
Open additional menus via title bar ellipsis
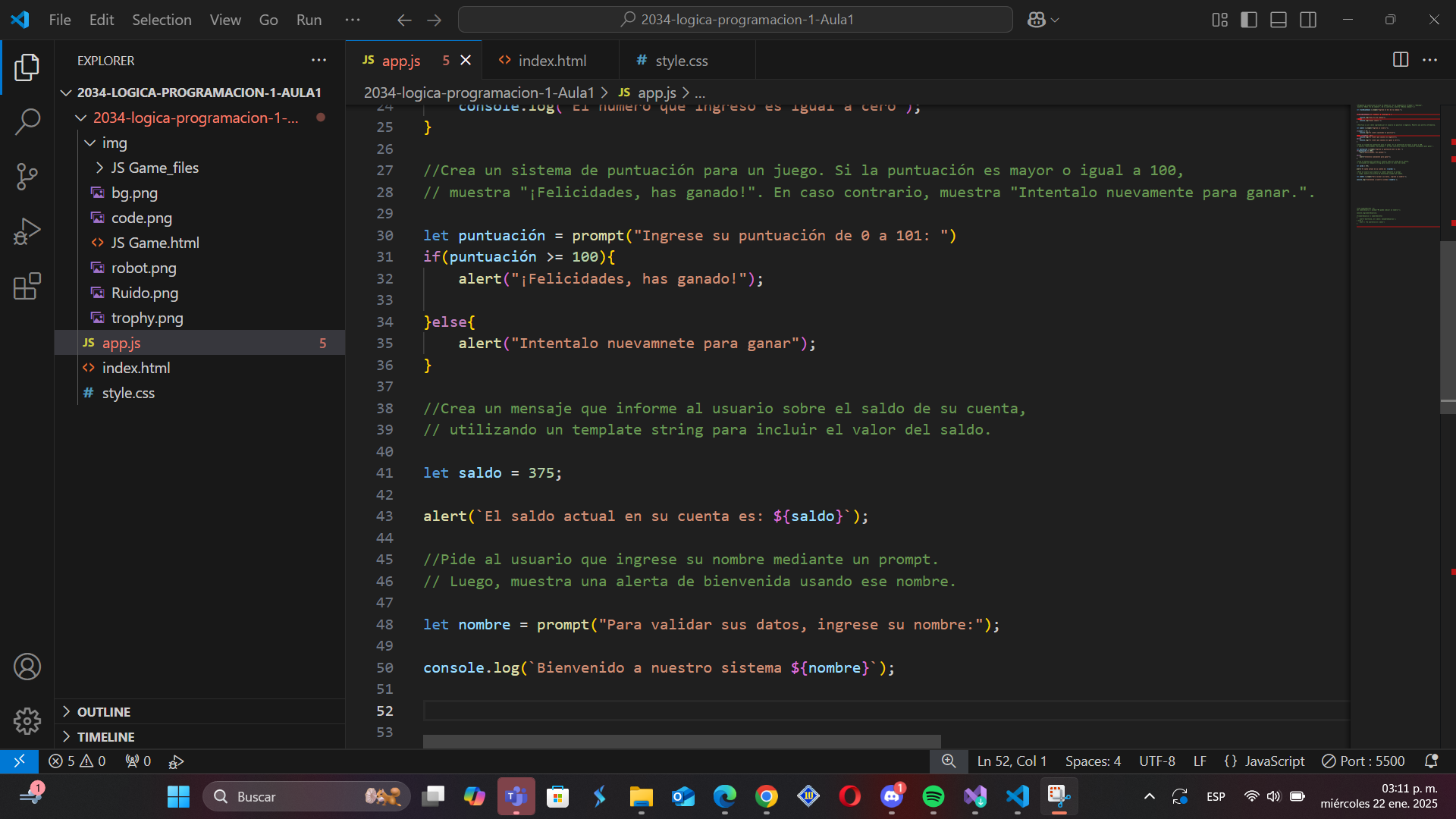353,20
